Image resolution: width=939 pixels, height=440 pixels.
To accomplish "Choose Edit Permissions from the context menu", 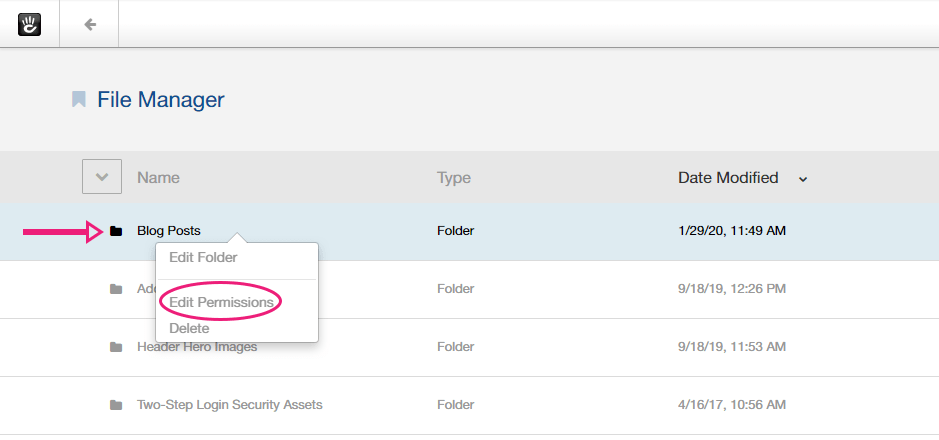I will (x=221, y=302).
